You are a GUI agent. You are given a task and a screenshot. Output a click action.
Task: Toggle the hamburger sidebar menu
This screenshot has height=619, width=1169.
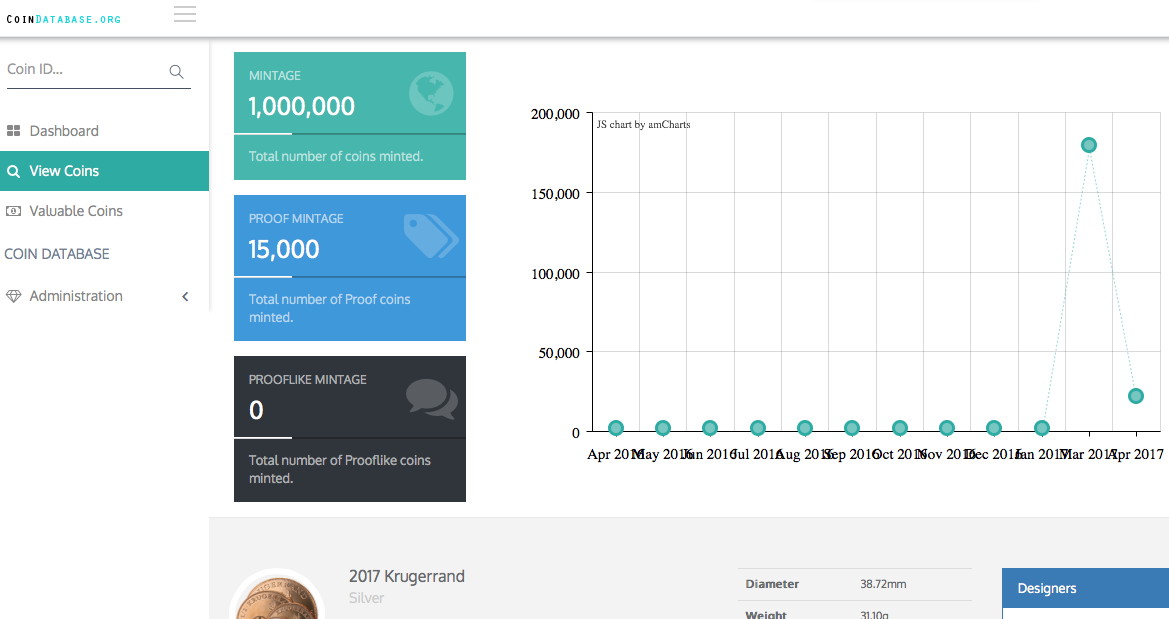[x=184, y=14]
